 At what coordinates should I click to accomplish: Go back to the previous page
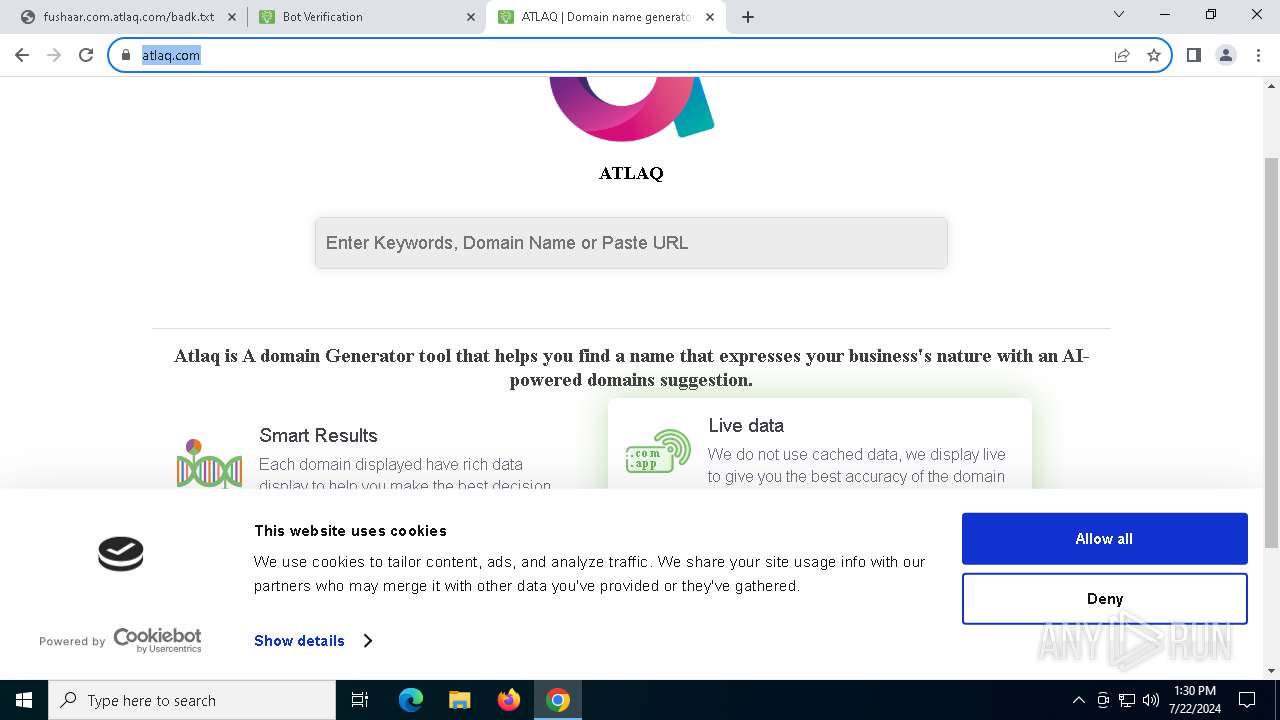coord(22,55)
